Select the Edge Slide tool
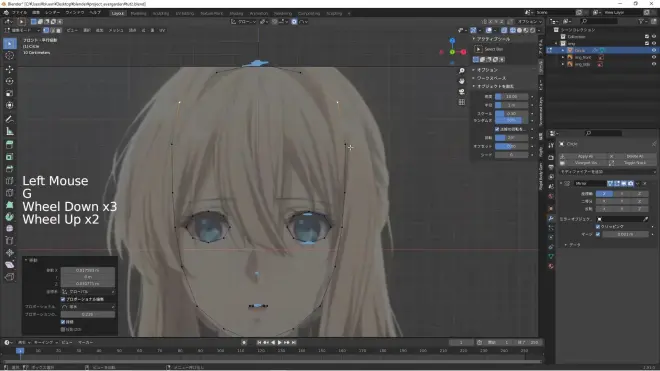 [10, 241]
